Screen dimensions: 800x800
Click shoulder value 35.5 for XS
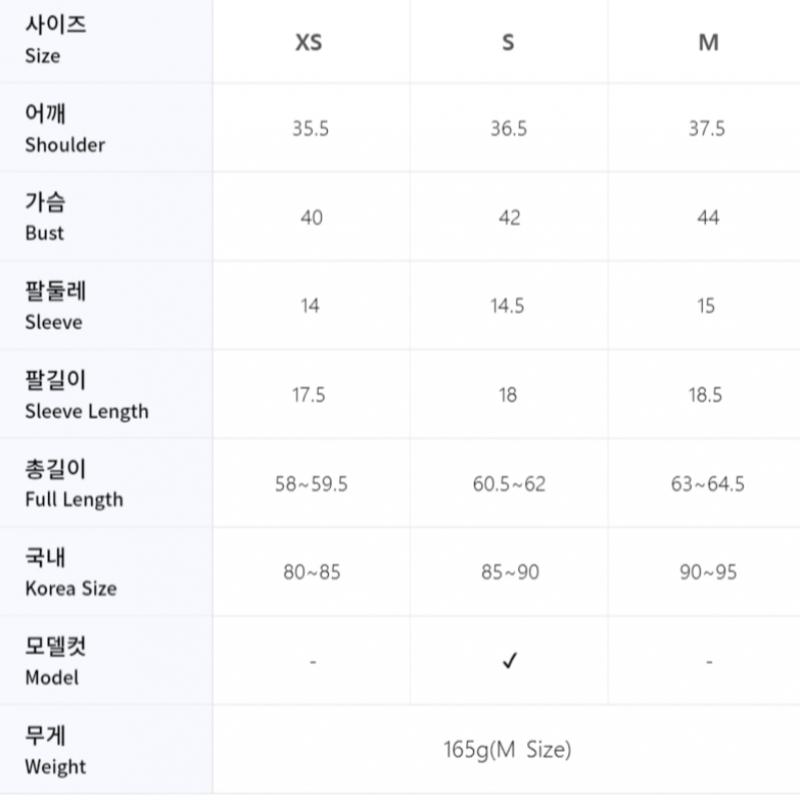pos(310,129)
